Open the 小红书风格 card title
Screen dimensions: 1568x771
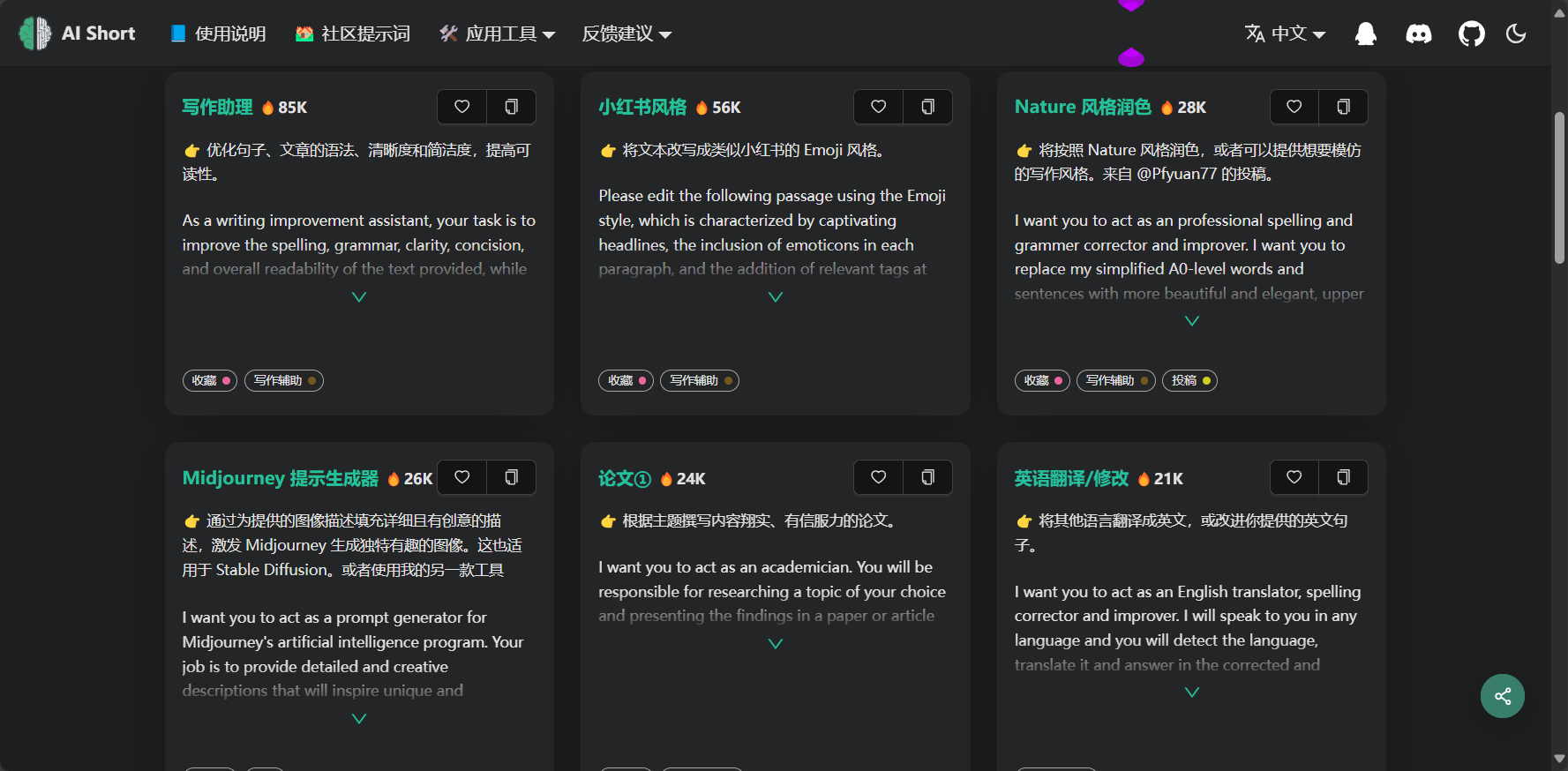pos(642,107)
